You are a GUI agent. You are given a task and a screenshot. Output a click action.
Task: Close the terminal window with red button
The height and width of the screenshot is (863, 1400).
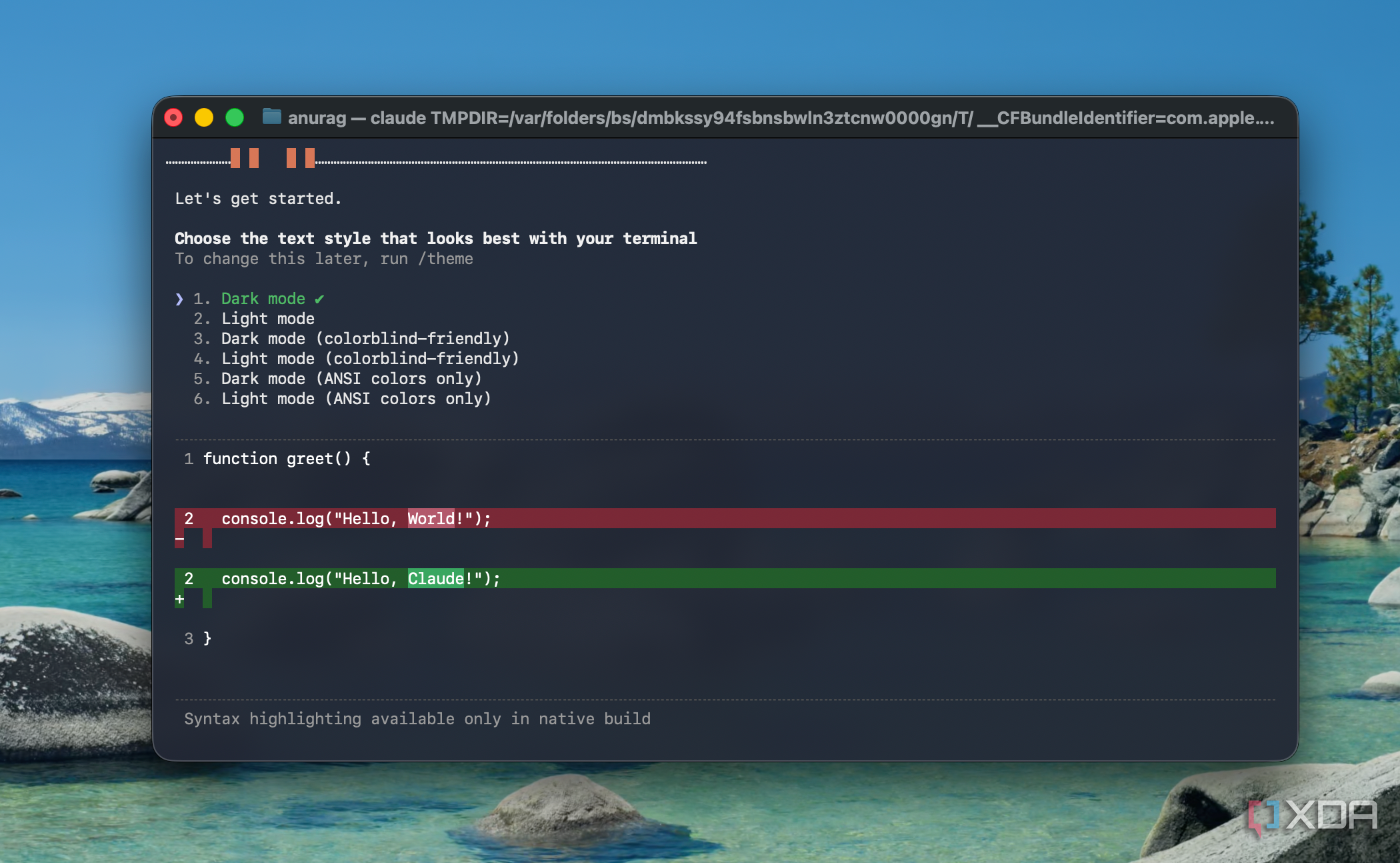coord(173,118)
